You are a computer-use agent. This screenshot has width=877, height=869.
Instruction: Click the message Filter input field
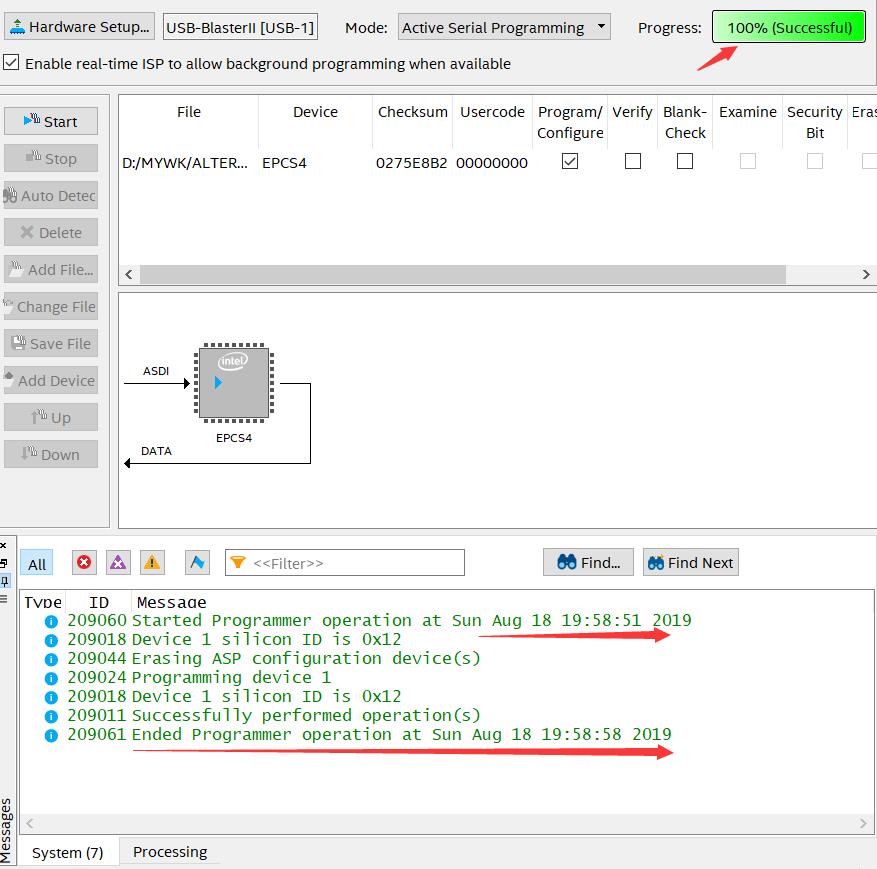click(345, 563)
